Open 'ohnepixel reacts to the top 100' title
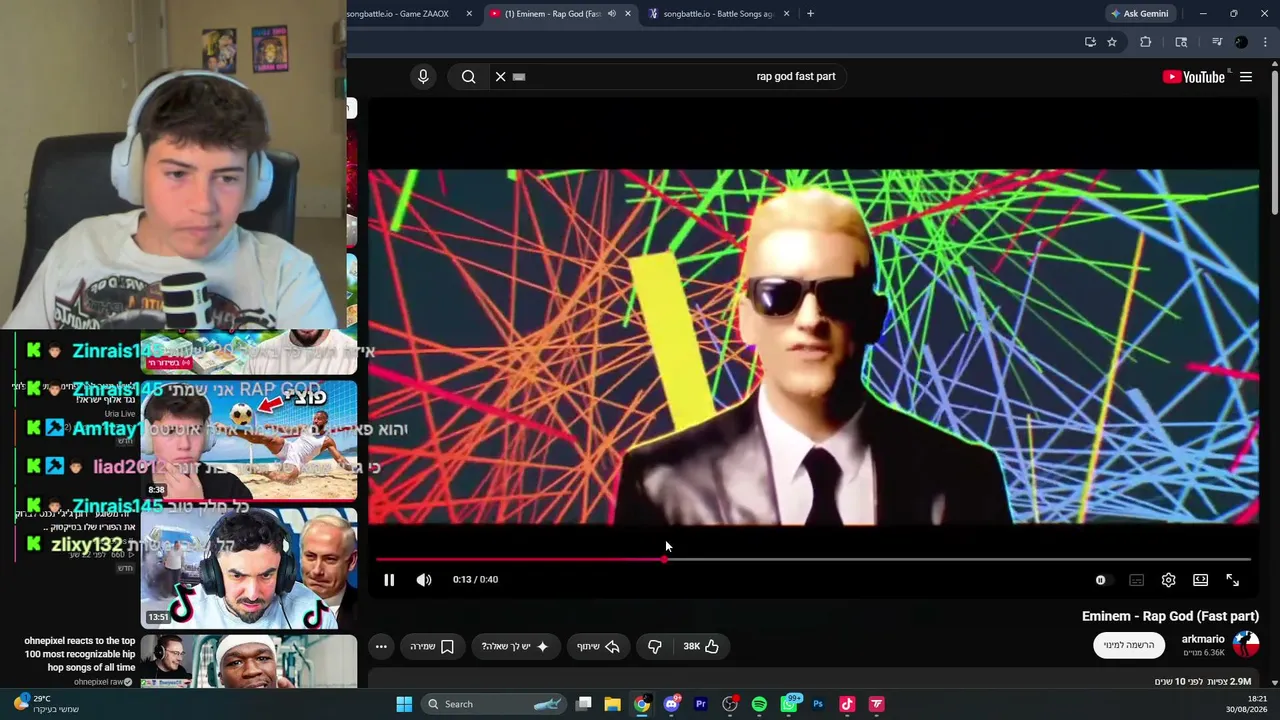The image size is (1280, 720). (80, 654)
